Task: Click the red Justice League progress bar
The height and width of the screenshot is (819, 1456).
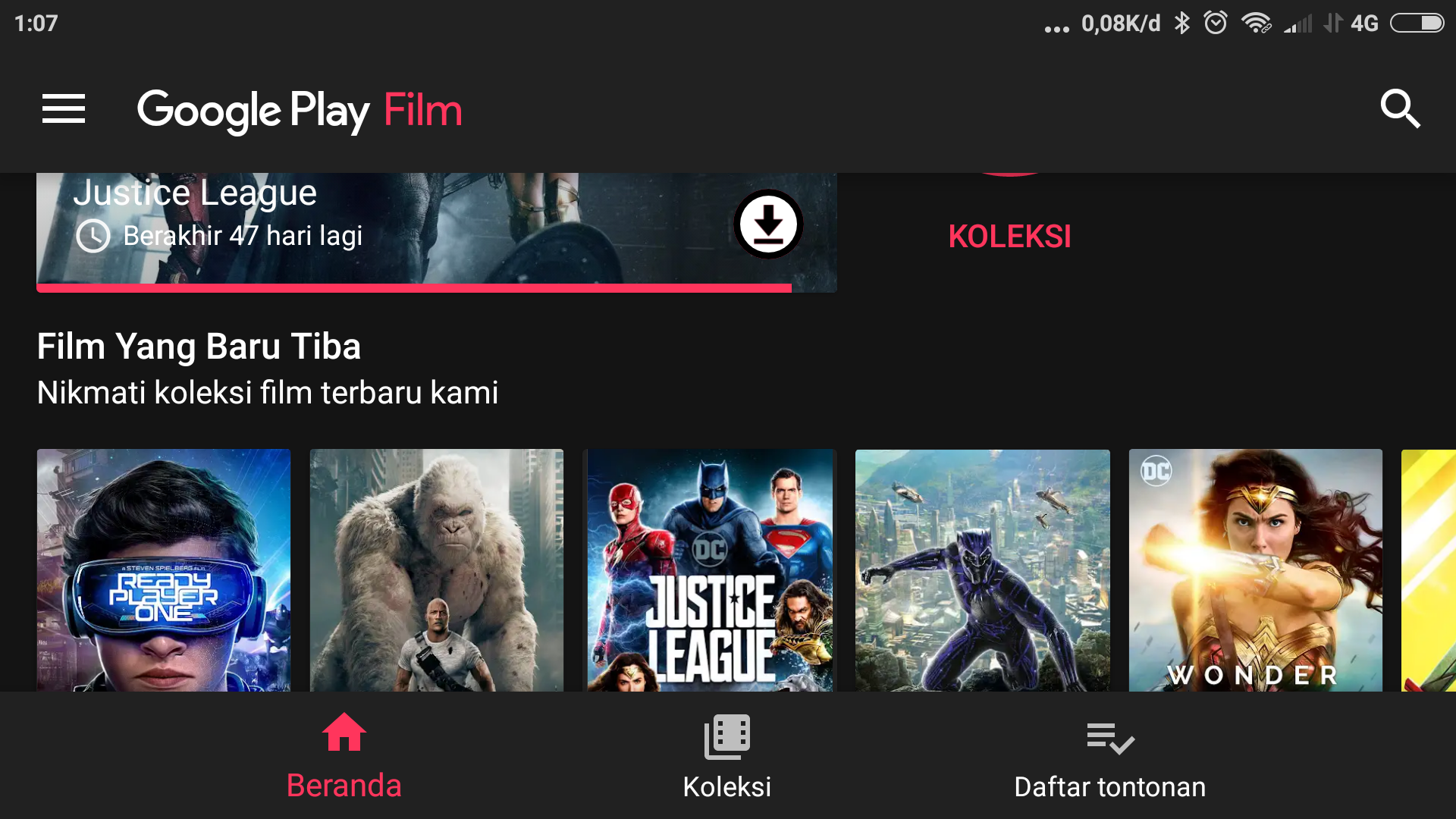Action: (414, 288)
